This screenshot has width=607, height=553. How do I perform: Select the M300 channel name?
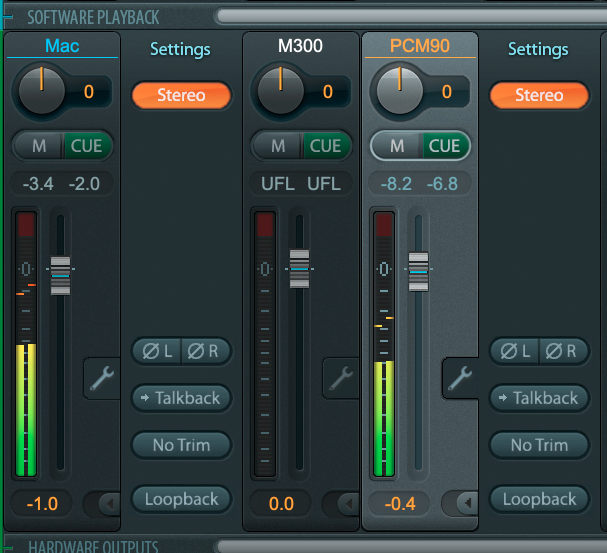pos(300,46)
